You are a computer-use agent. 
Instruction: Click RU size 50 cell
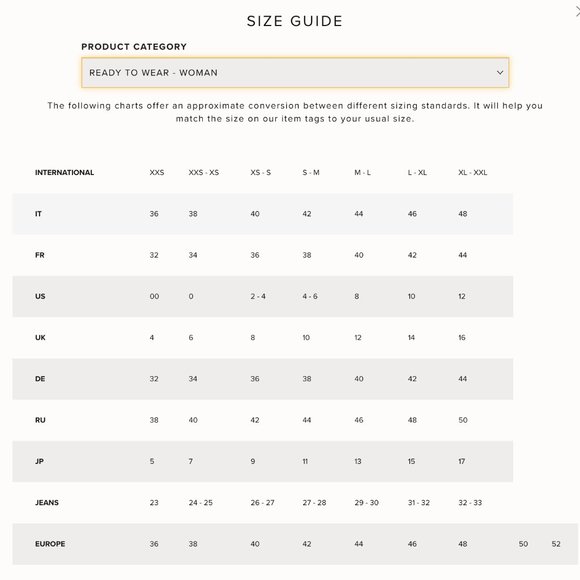463,420
